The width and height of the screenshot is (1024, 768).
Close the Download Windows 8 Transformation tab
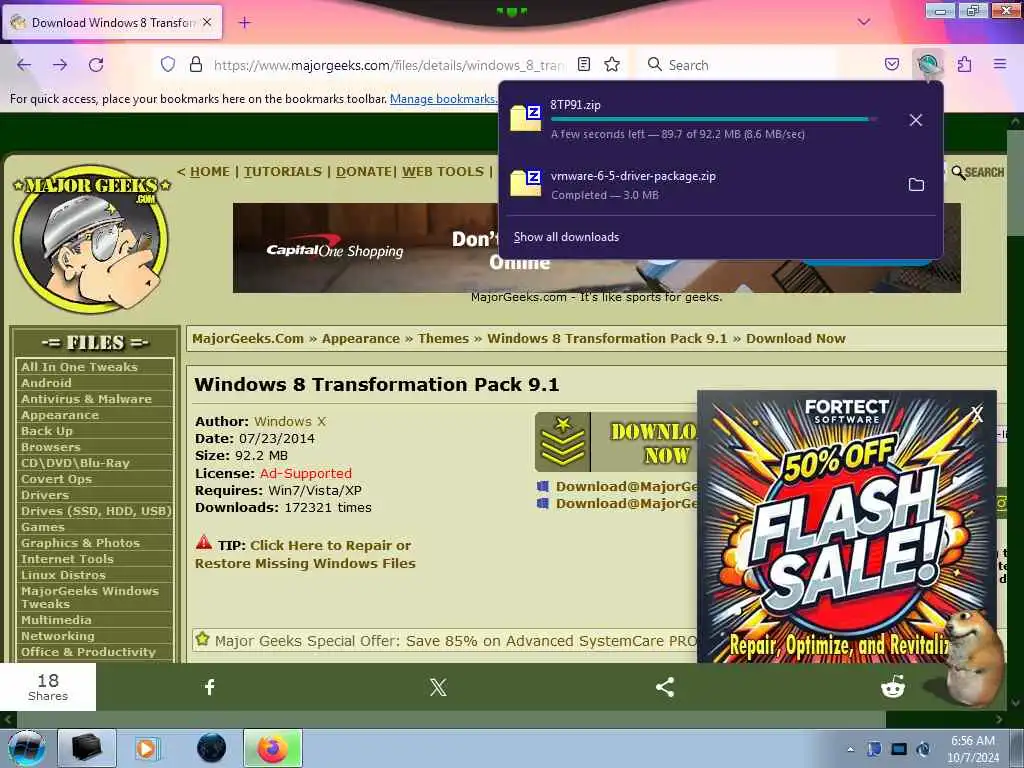(207, 22)
